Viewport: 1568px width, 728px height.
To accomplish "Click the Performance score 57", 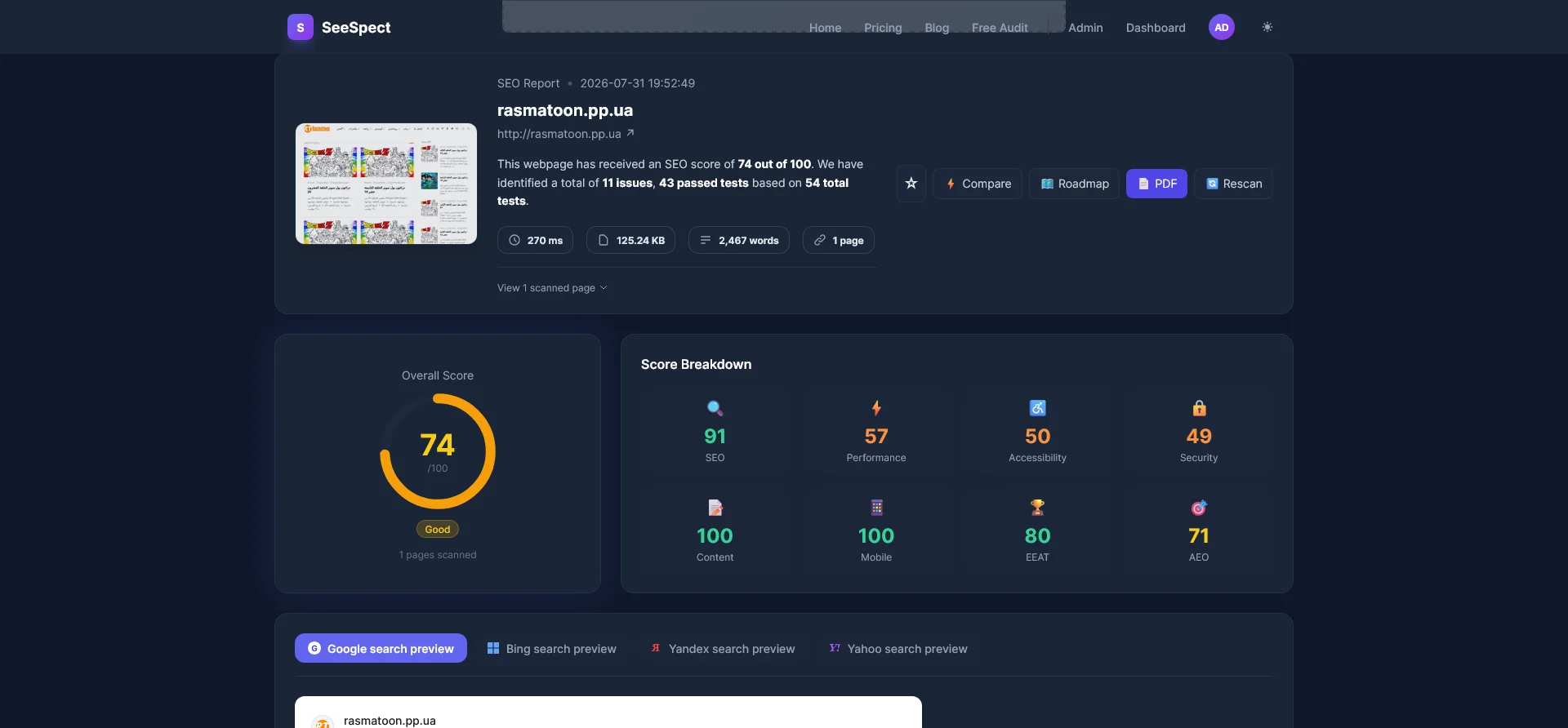I will click(876, 437).
